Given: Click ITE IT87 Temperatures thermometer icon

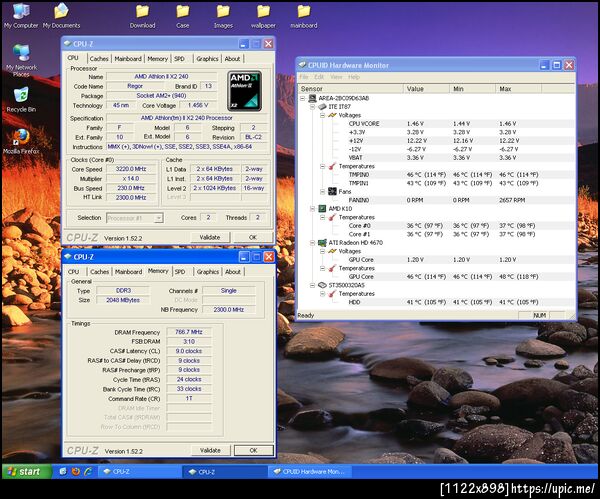Looking at the screenshot, I should (332, 166).
